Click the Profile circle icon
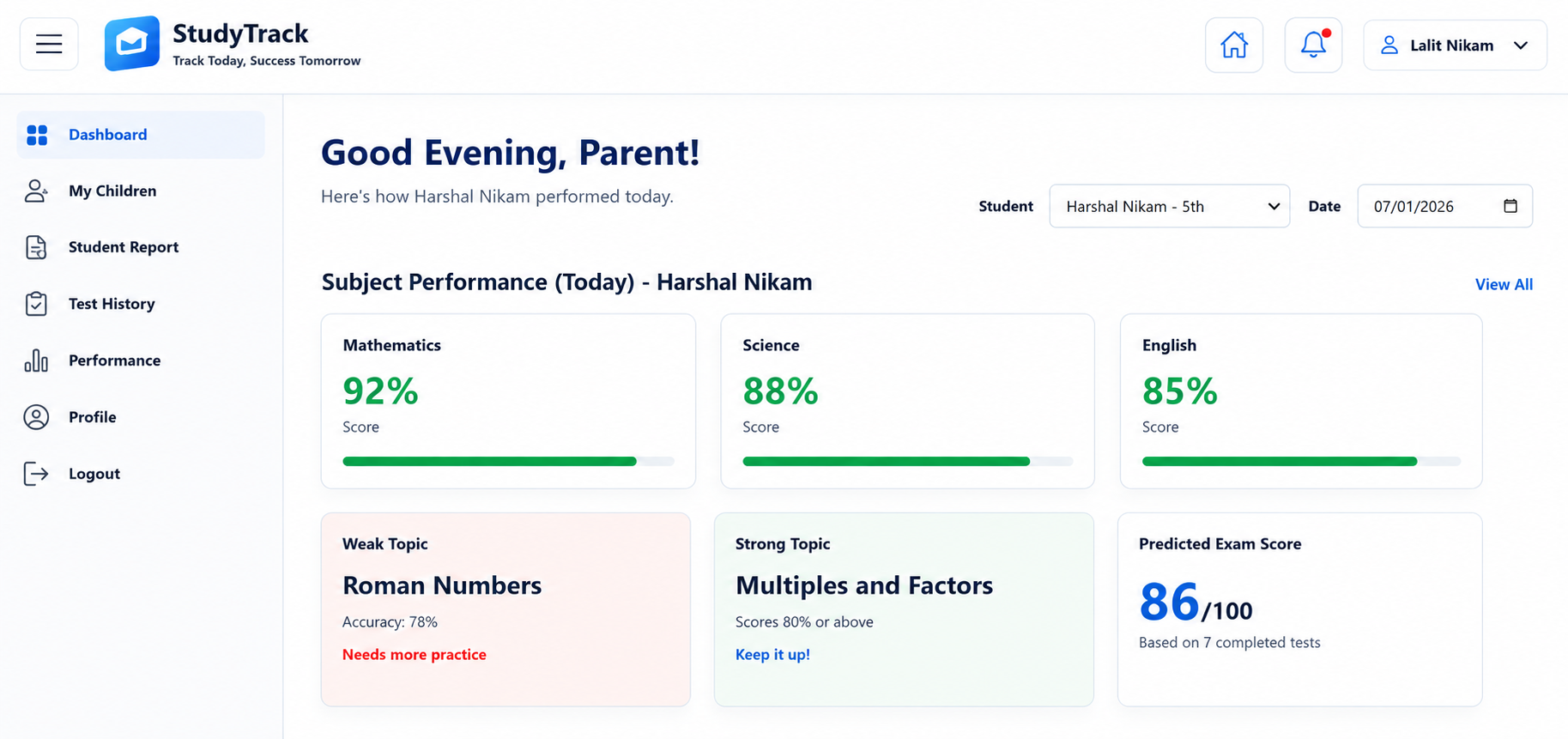The image size is (1568, 739). 36,417
